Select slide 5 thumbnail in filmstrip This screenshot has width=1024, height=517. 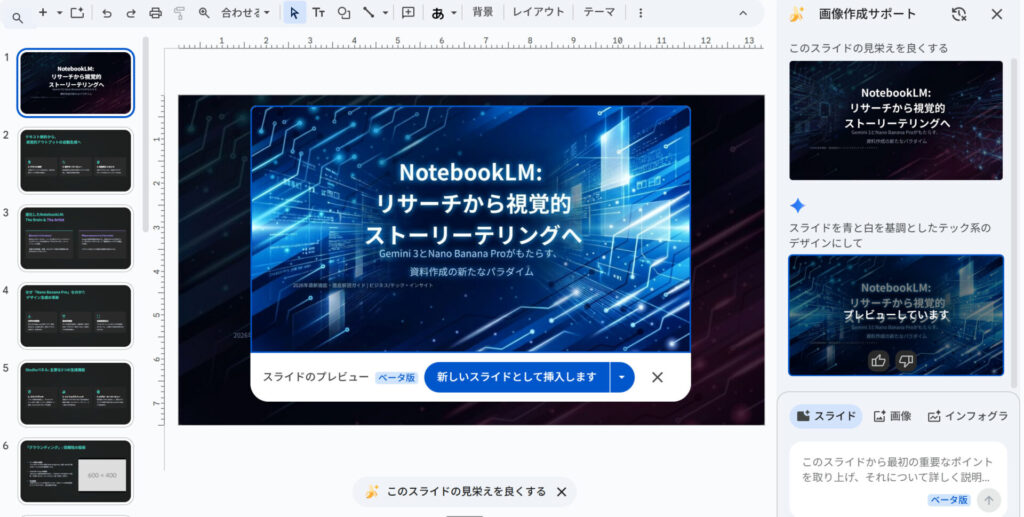coord(76,394)
